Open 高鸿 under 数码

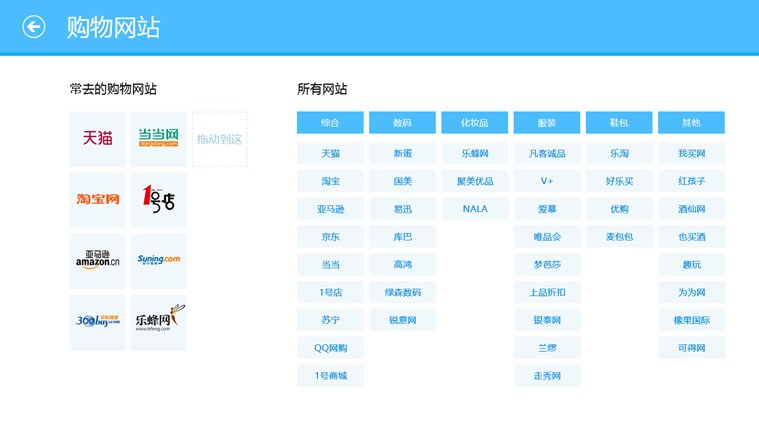click(402, 264)
